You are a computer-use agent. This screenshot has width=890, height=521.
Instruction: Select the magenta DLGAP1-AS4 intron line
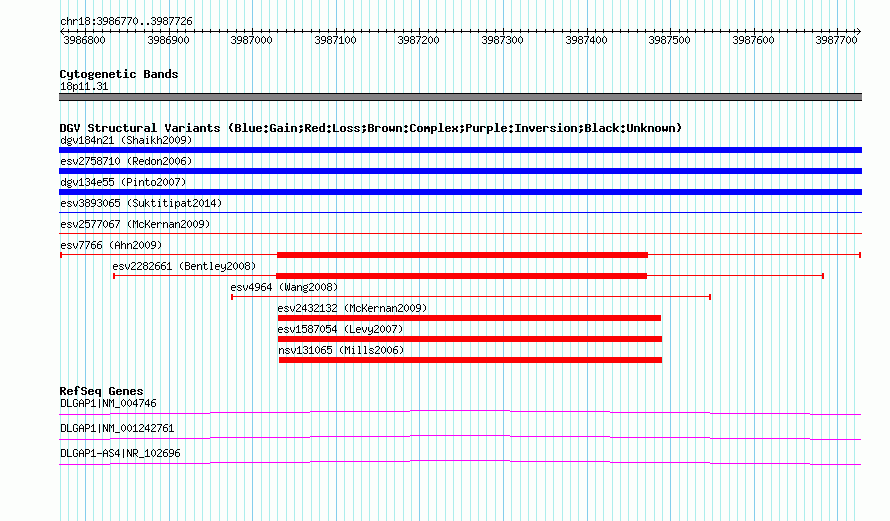pyautogui.click(x=460, y=462)
